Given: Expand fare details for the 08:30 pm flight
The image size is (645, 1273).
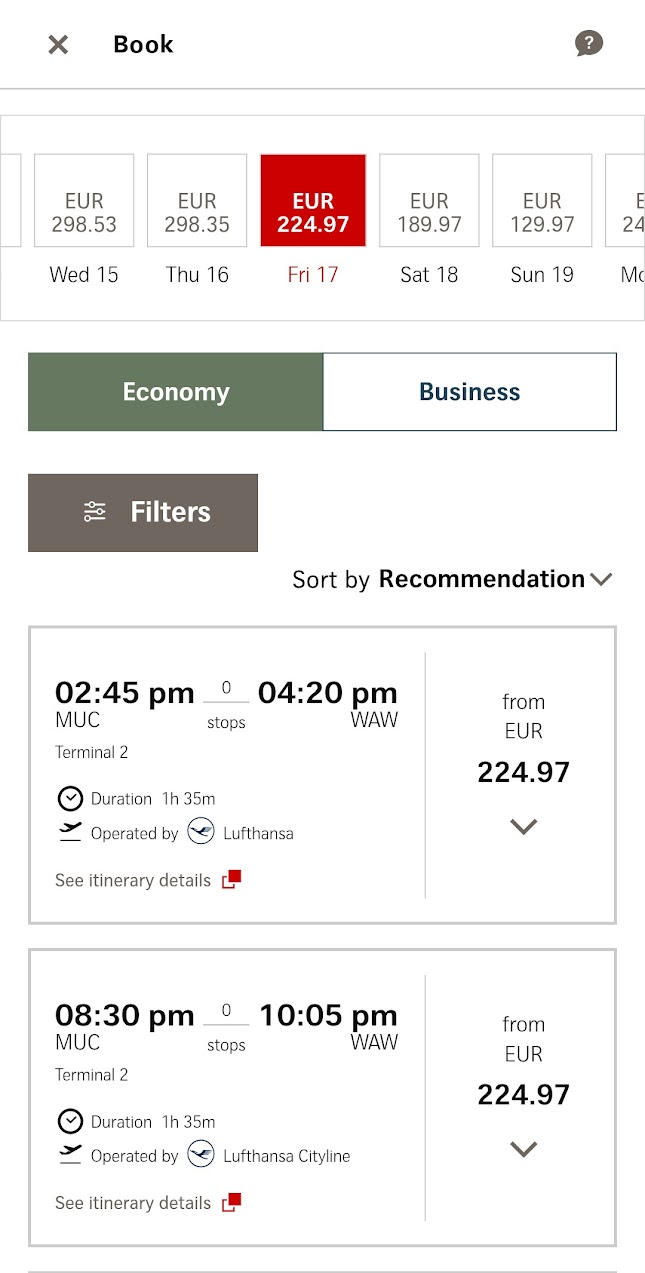Looking at the screenshot, I should pos(523,1149).
